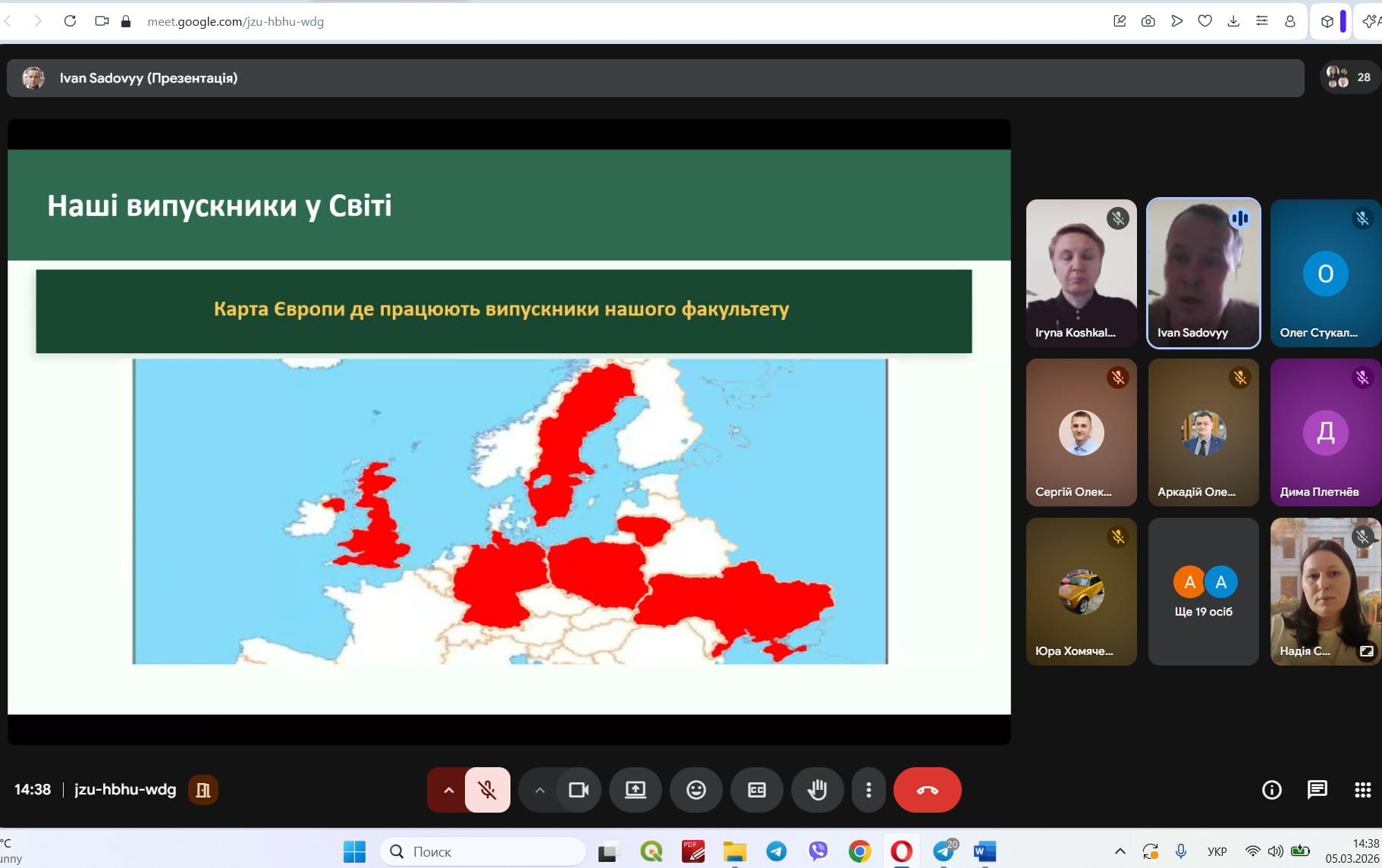This screenshot has width=1382, height=868.
Task: Turn on closed captions
Action: pos(756,790)
